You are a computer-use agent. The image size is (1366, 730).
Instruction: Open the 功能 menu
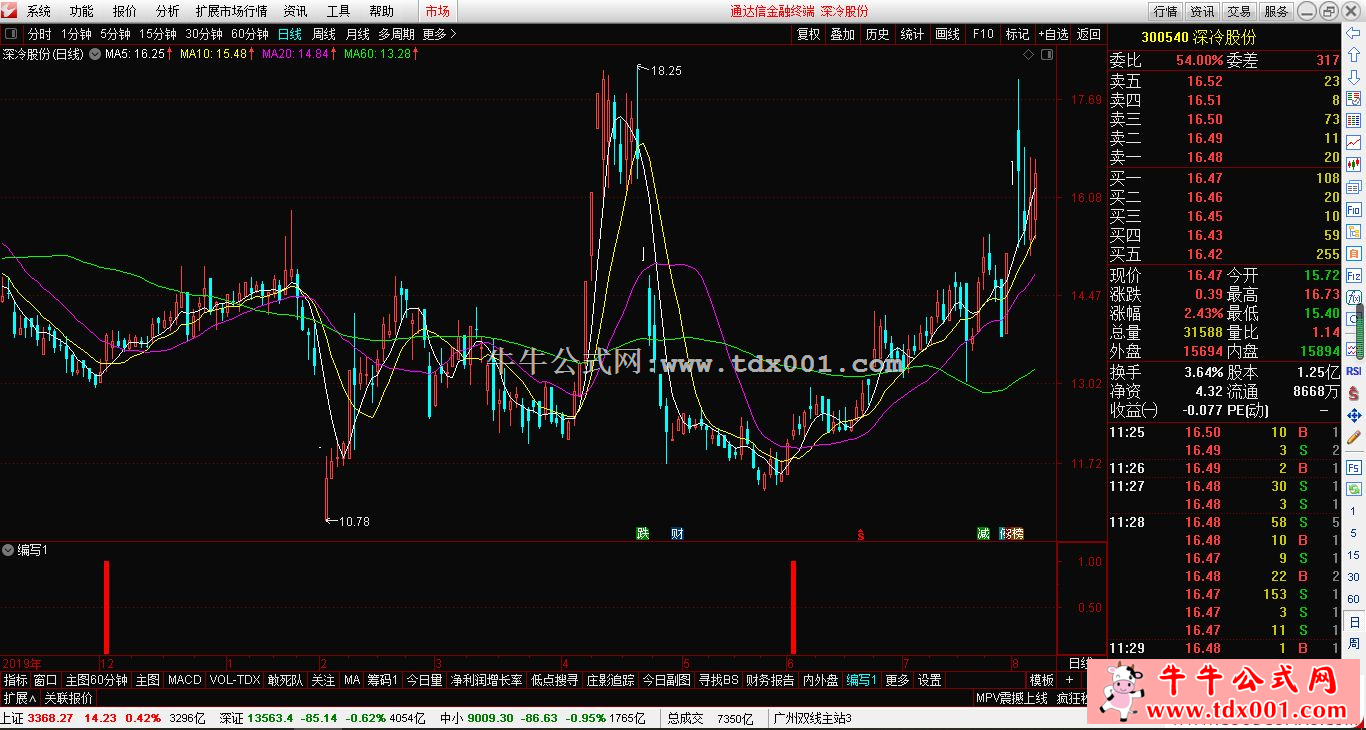[82, 12]
